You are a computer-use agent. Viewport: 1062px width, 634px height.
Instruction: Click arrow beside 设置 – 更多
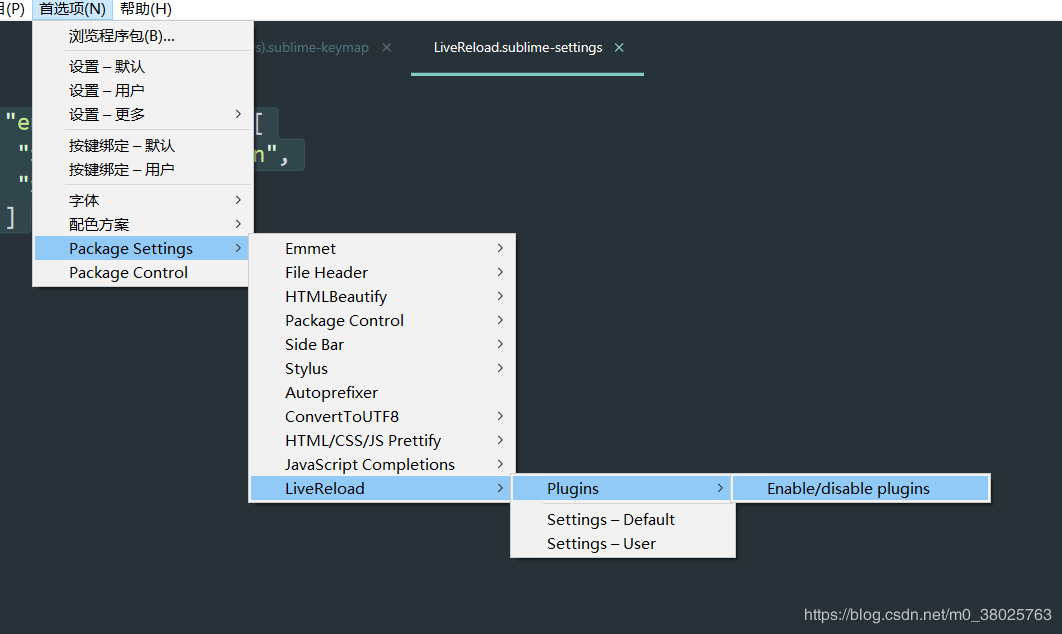click(x=238, y=114)
